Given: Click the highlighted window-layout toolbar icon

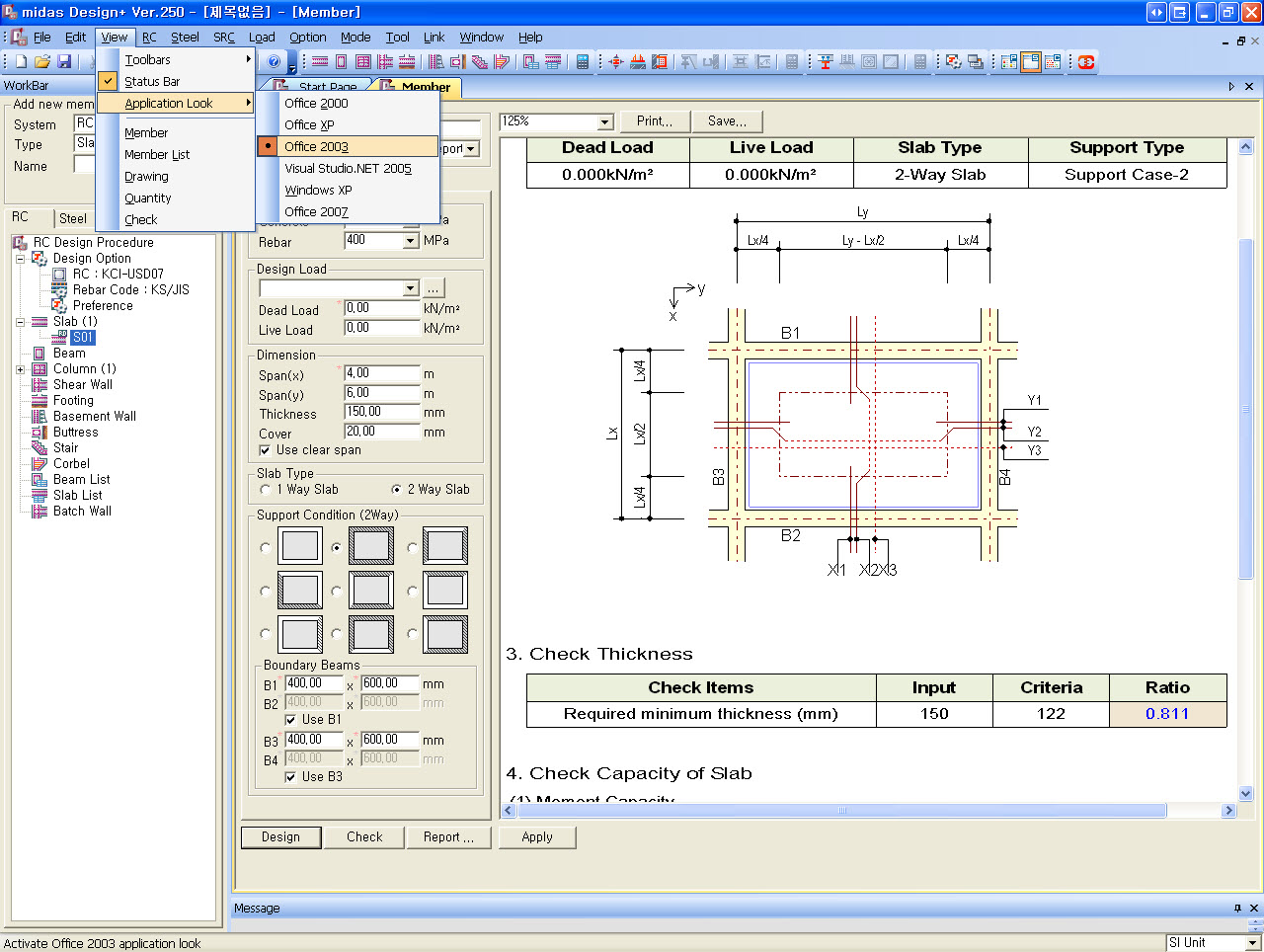Looking at the screenshot, I should tap(1031, 61).
